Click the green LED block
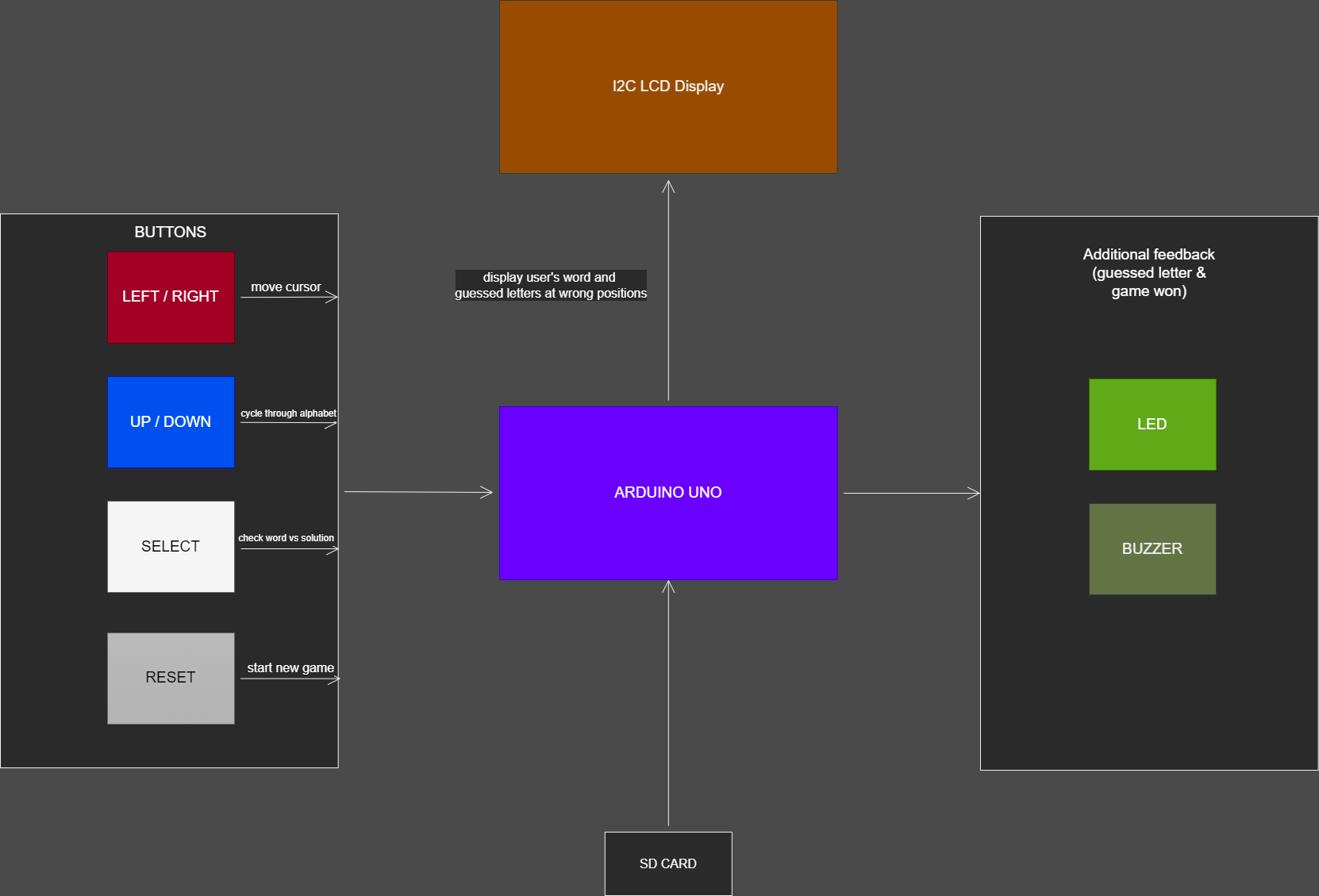This screenshot has width=1319, height=896. coord(1152,425)
